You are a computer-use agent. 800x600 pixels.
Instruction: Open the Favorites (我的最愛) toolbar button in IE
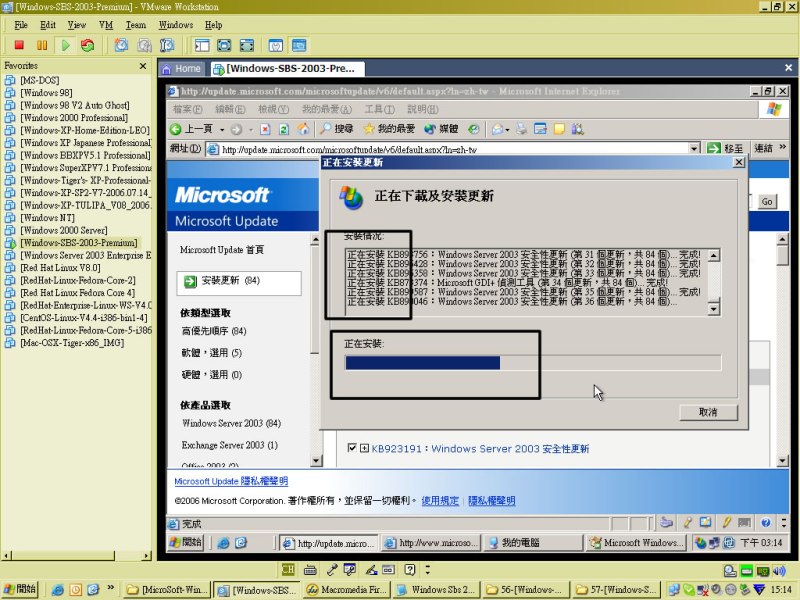(x=389, y=129)
